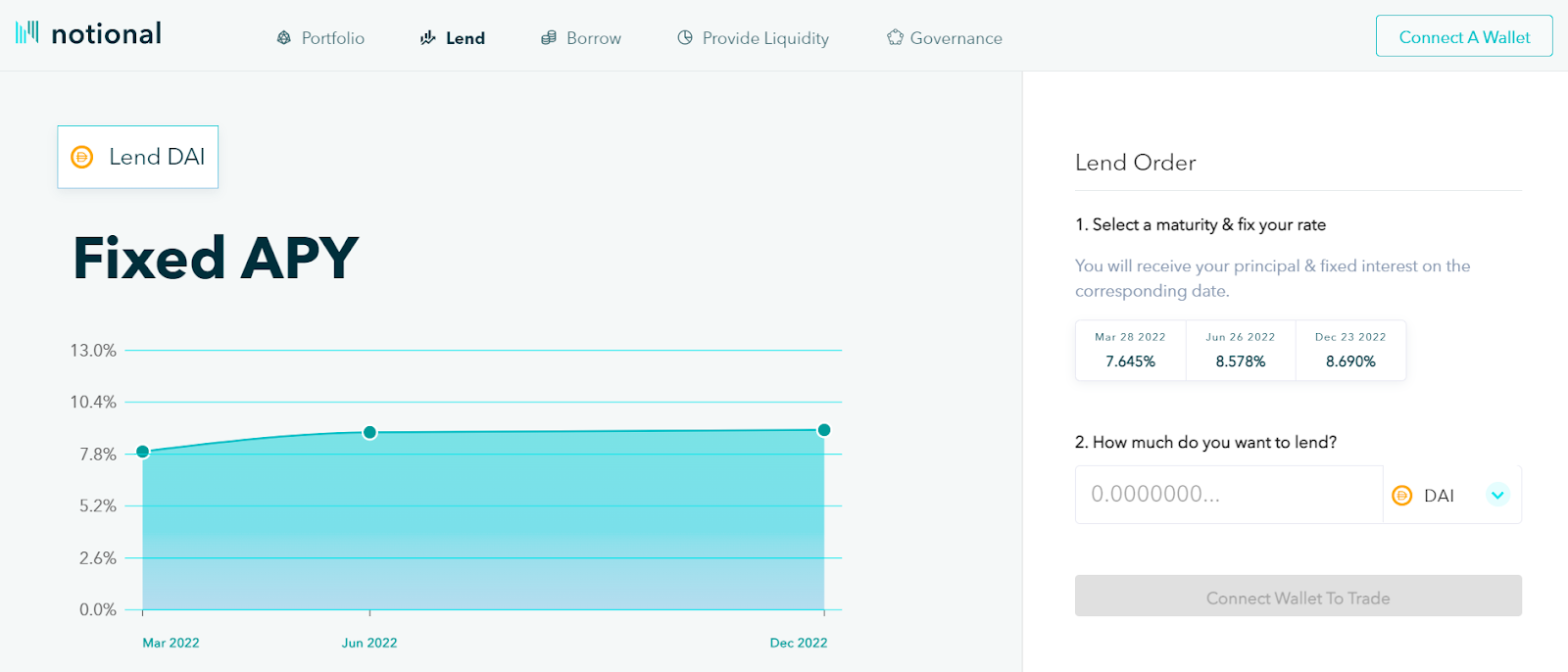Click the Provide Liquidity pie icon
This screenshot has width=1568, height=672.
click(x=685, y=37)
